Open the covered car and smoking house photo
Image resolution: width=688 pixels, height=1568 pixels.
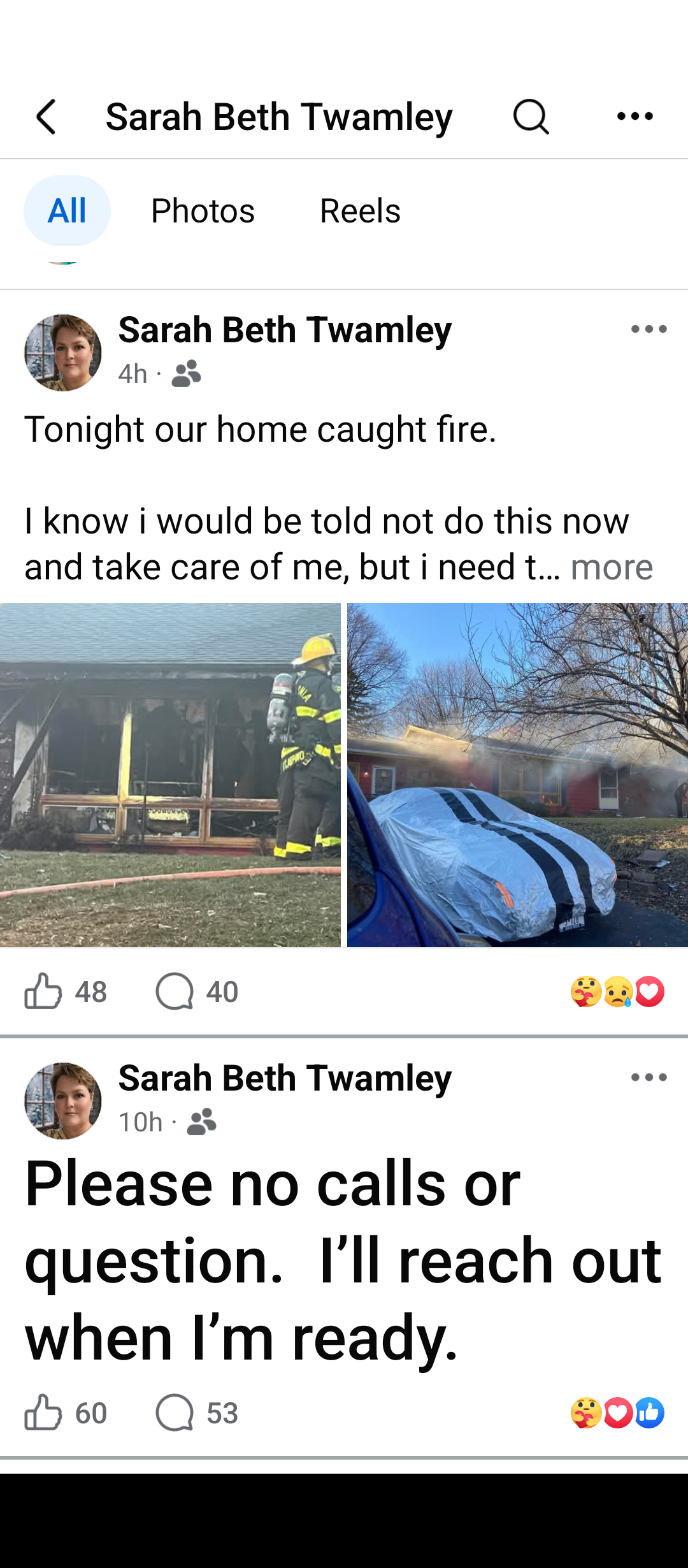pyautogui.click(x=517, y=774)
